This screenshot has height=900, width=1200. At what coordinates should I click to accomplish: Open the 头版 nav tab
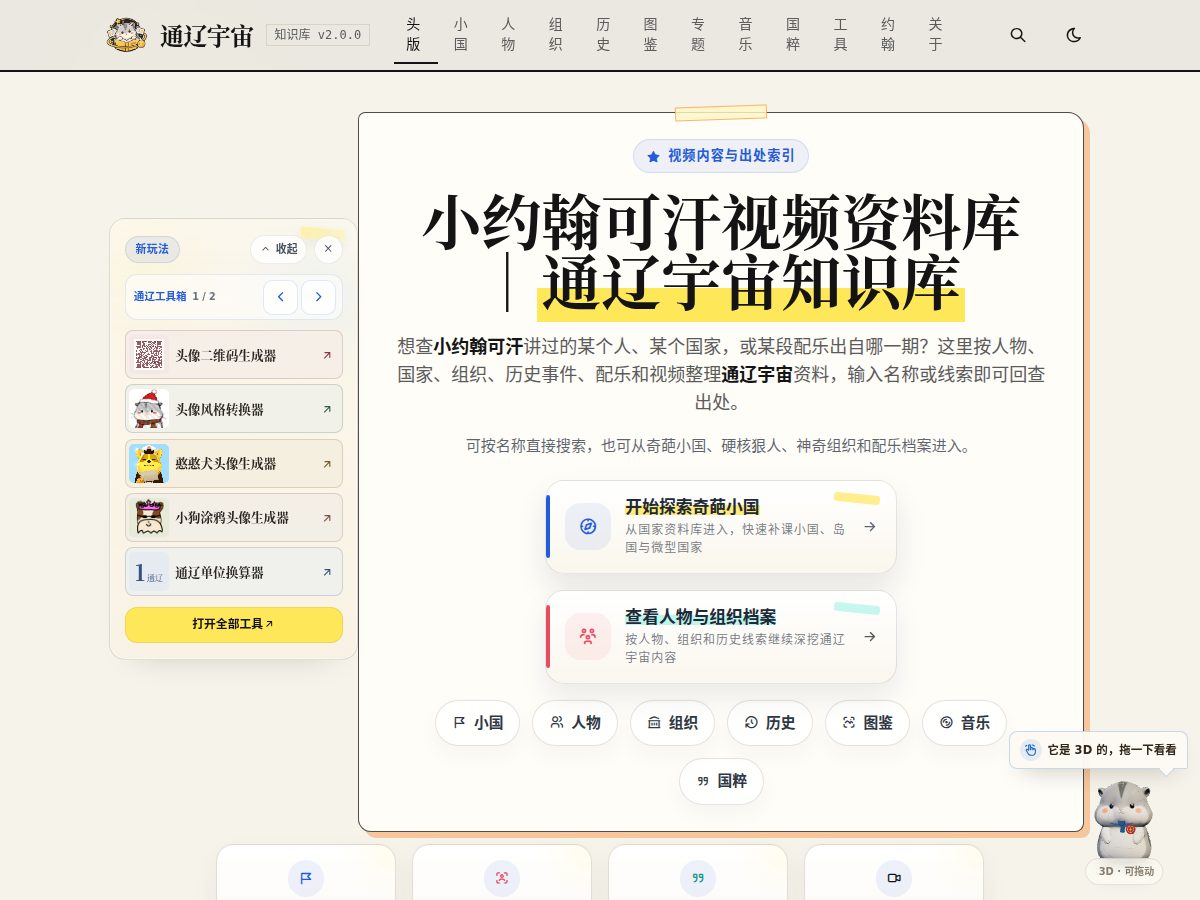414,35
